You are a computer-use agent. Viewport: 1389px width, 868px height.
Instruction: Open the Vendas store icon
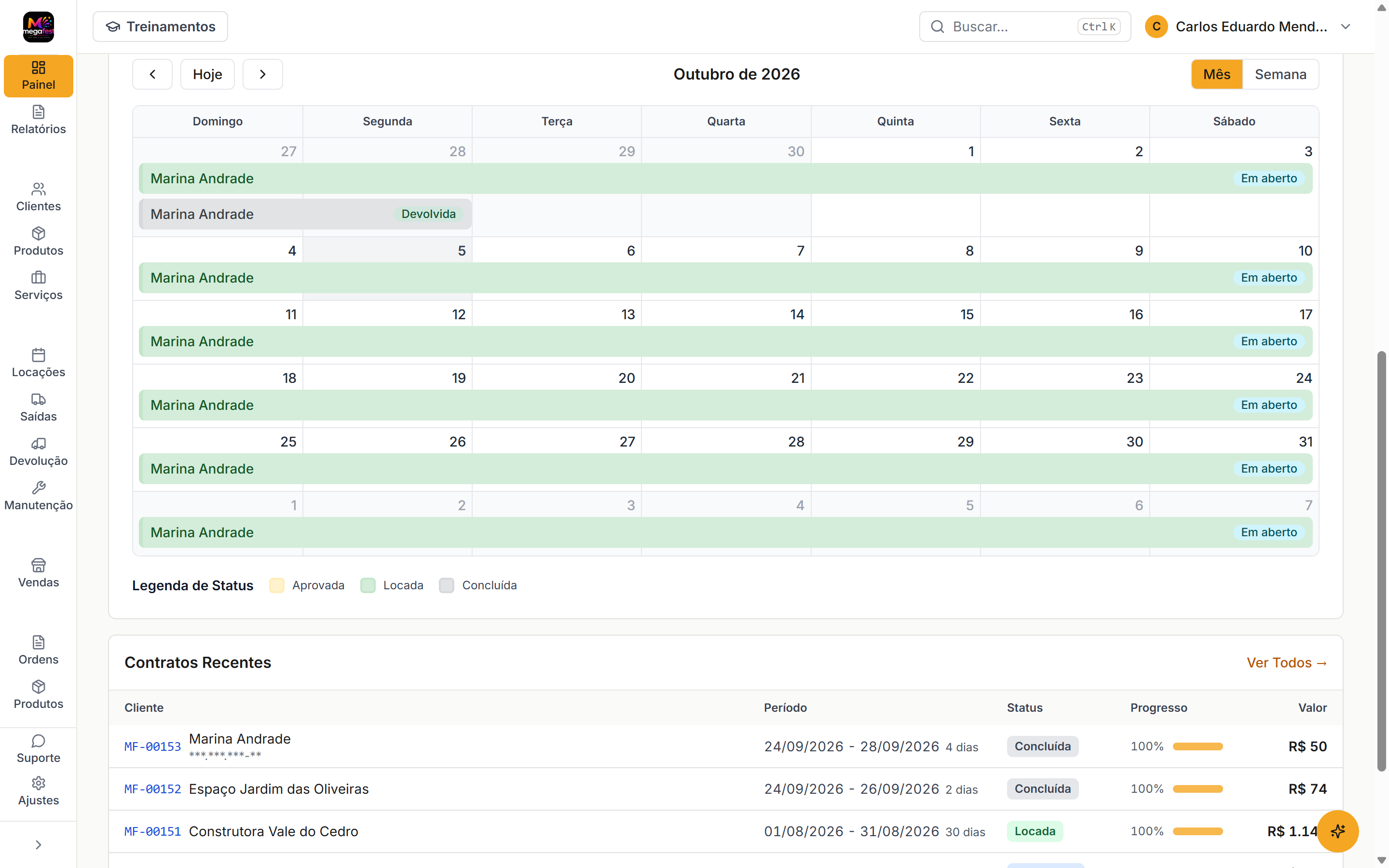(x=39, y=565)
